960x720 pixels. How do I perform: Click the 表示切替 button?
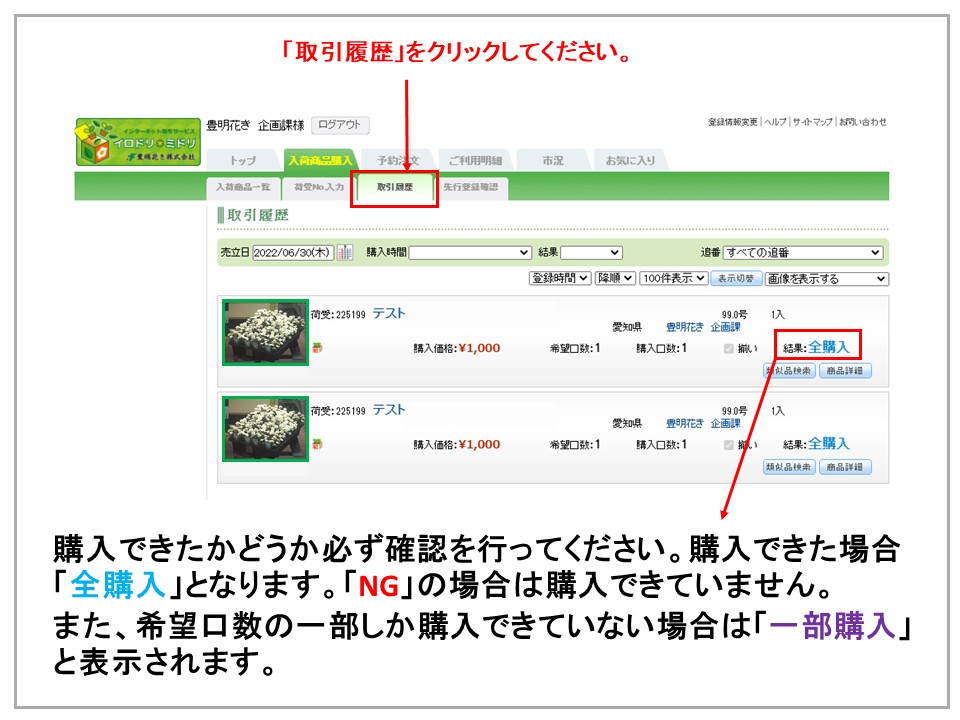tap(736, 278)
